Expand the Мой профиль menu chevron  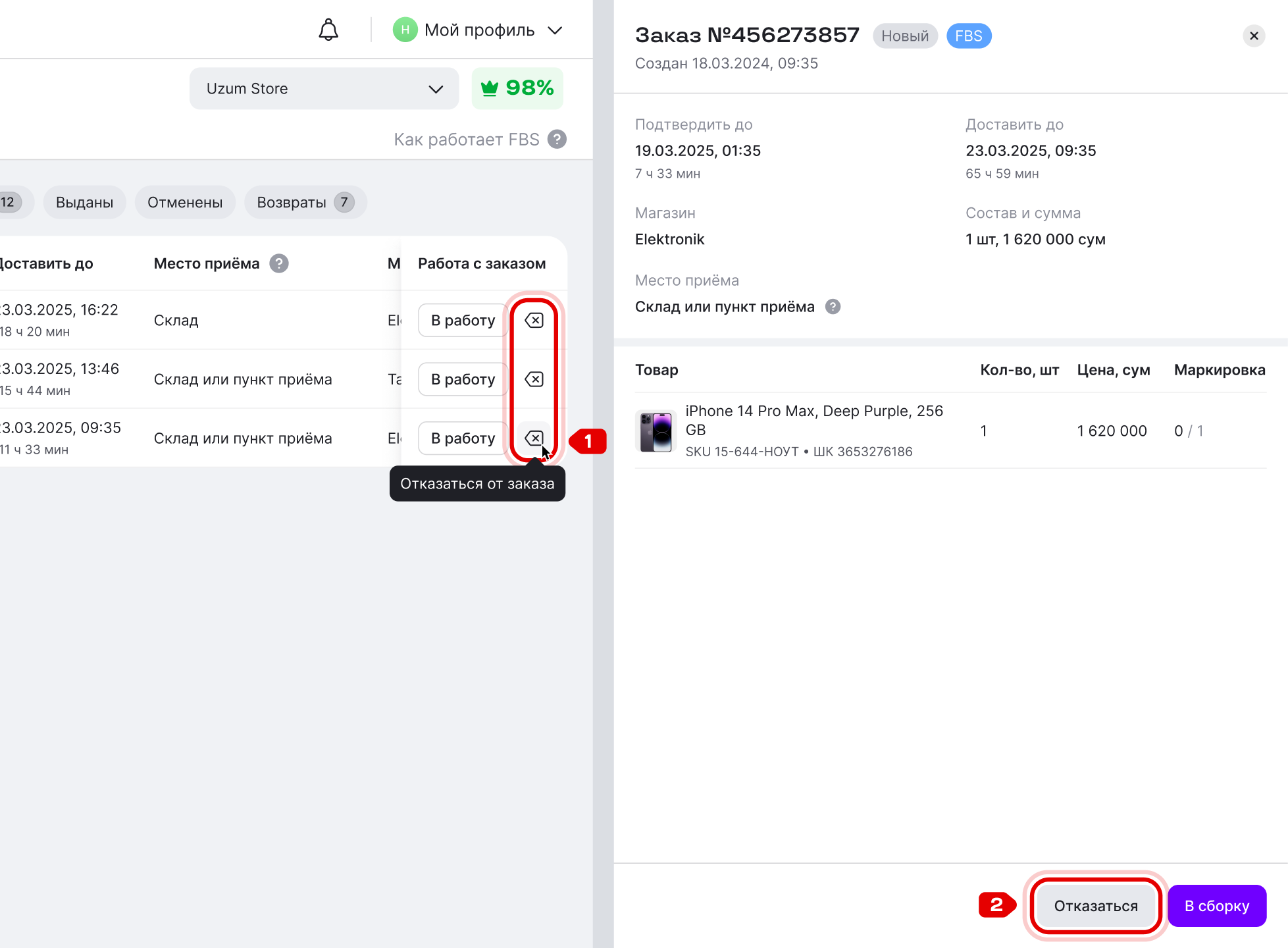(555, 30)
